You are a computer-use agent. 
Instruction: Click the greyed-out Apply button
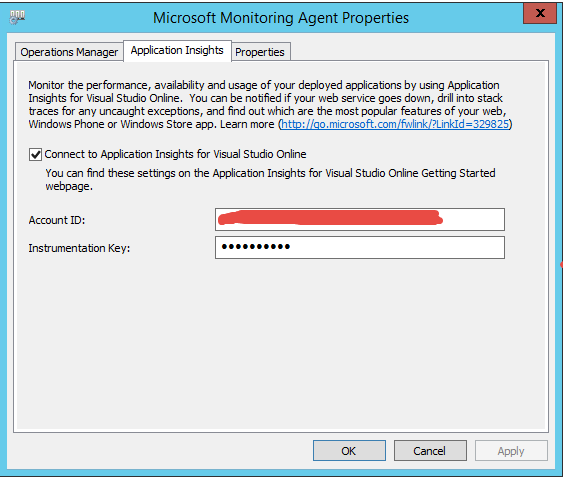point(511,451)
